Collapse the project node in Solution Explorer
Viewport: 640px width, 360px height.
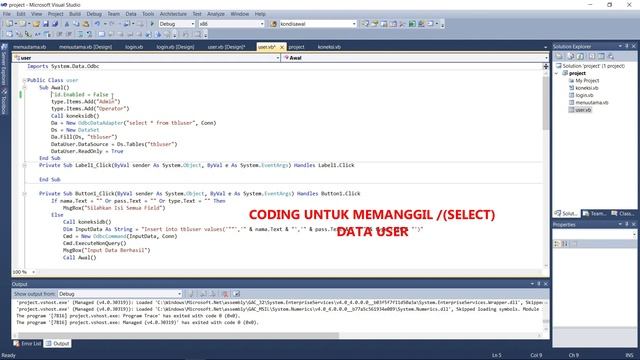pyautogui.click(x=557, y=73)
